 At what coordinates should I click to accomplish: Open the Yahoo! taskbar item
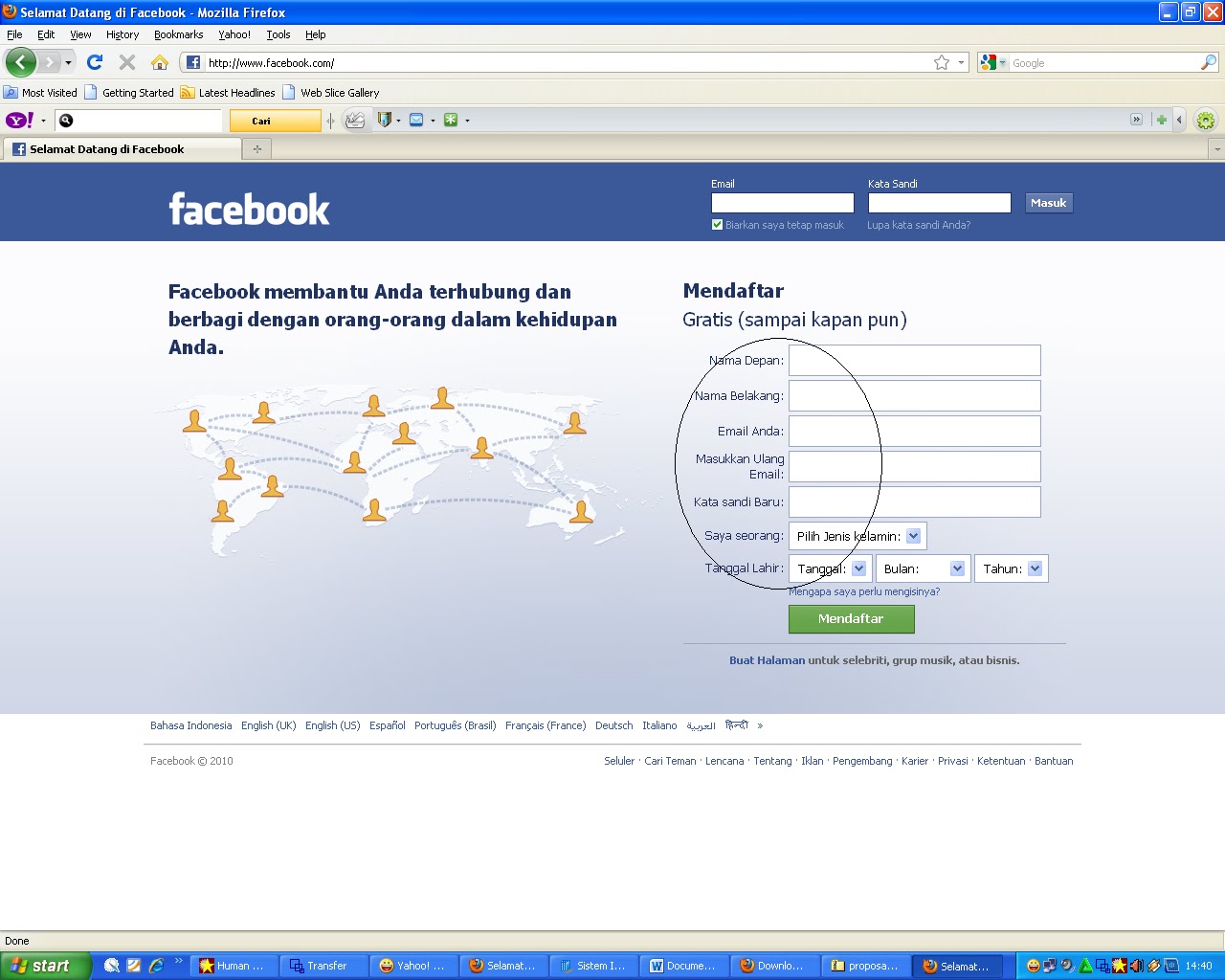pyautogui.click(x=413, y=967)
